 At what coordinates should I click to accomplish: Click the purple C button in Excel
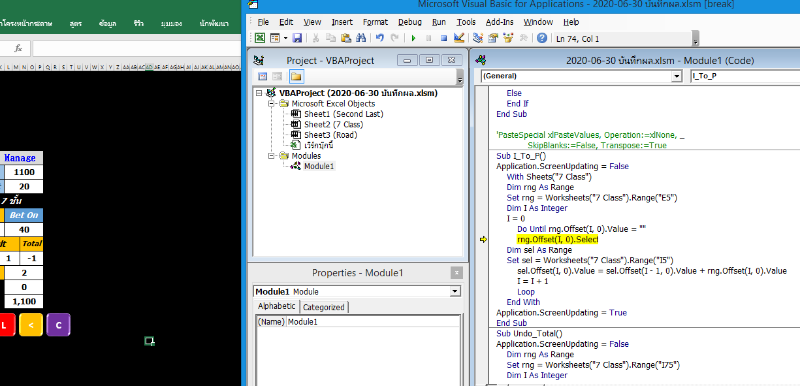tap(58, 325)
